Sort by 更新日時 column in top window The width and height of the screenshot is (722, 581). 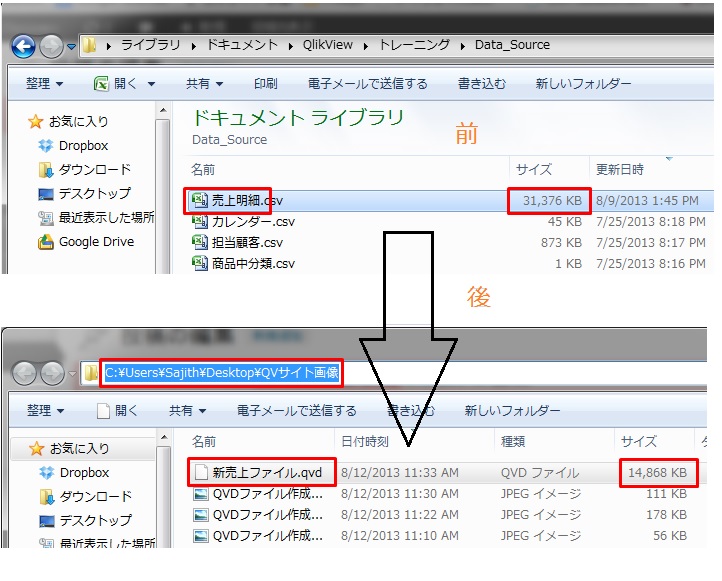620,169
